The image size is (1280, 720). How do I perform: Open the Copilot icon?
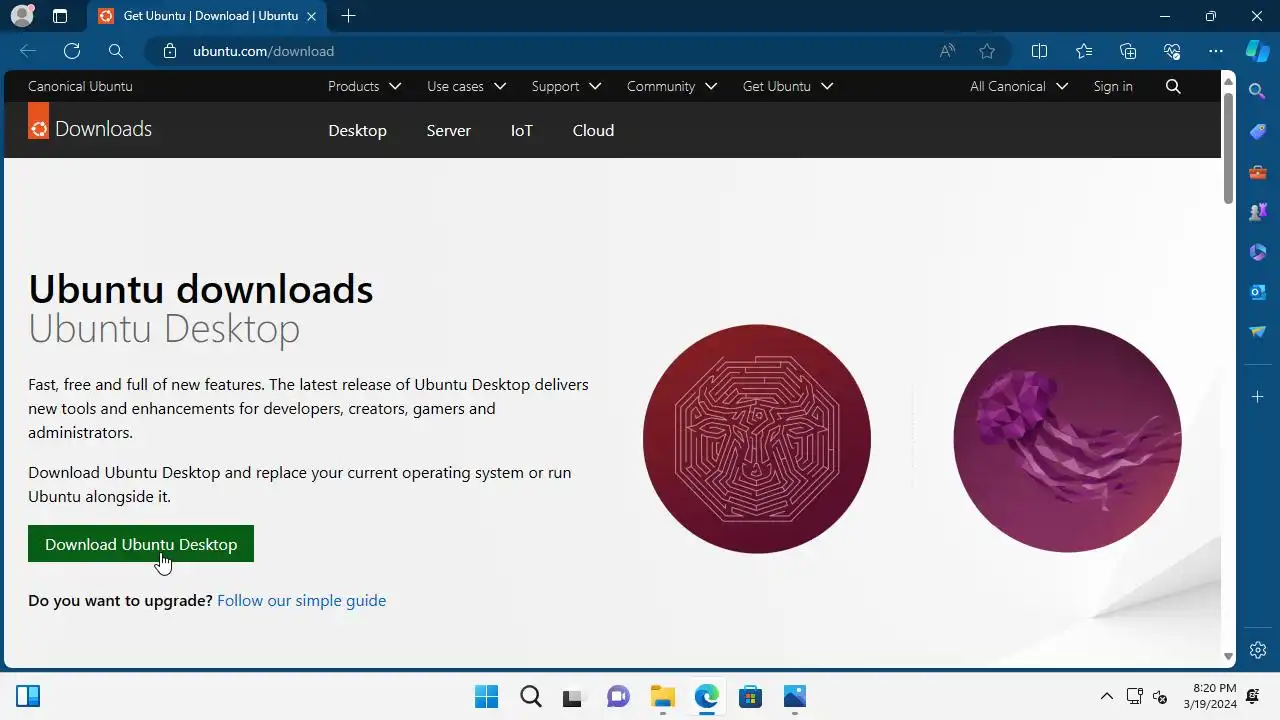(x=1257, y=51)
